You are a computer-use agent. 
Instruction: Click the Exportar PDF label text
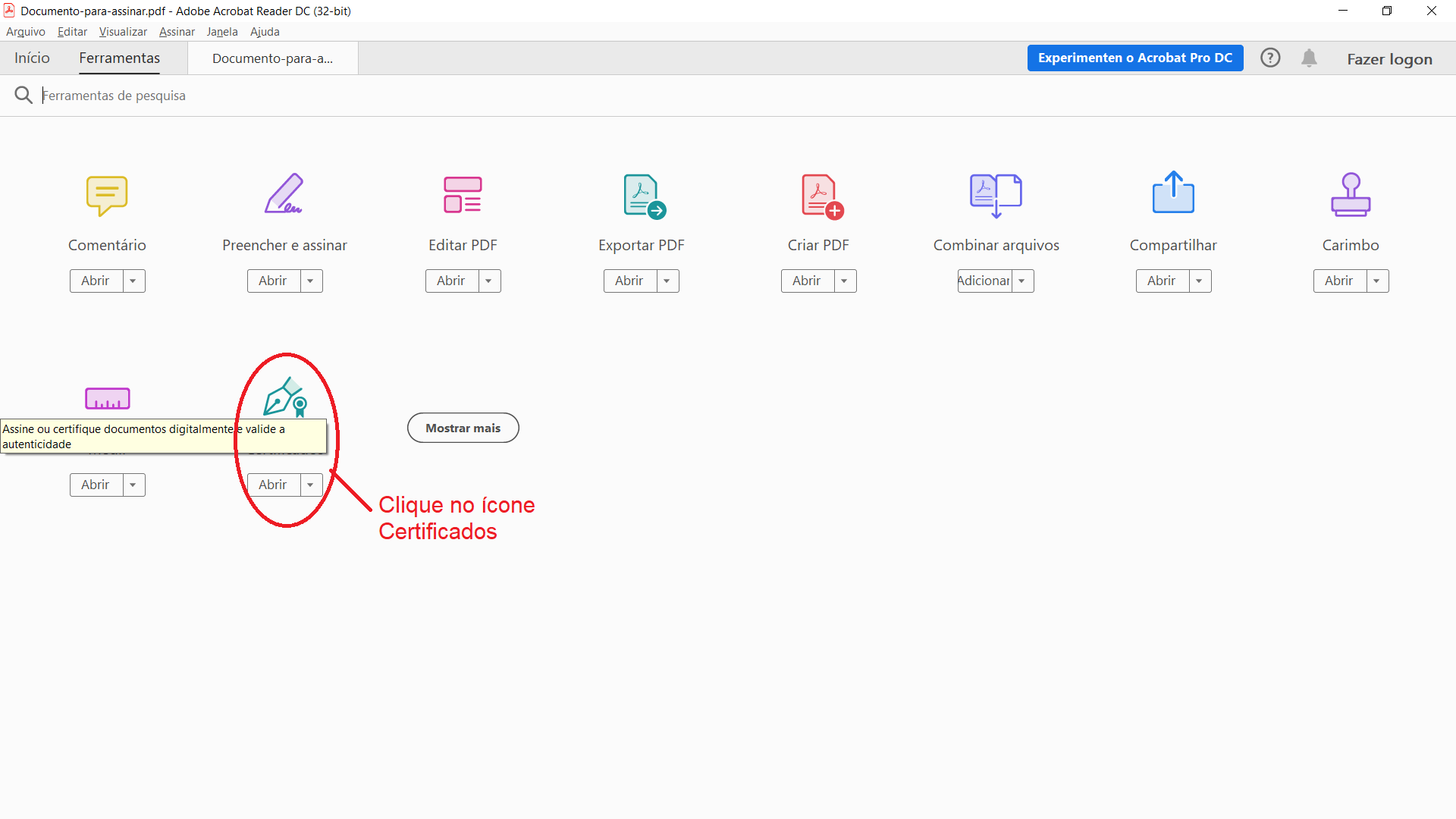[642, 246]
